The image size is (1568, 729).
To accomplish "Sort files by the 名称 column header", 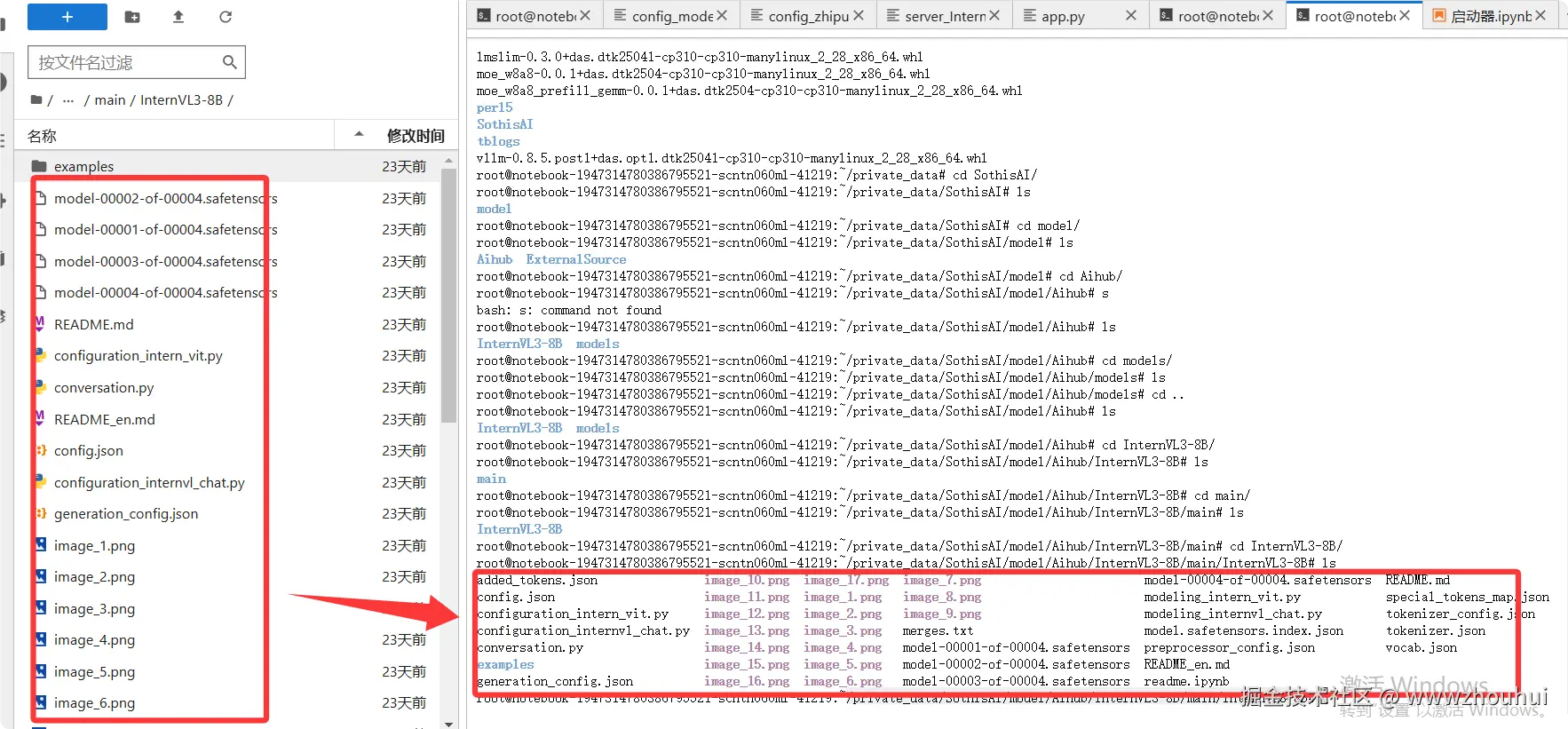I will (x=42, y=136).
